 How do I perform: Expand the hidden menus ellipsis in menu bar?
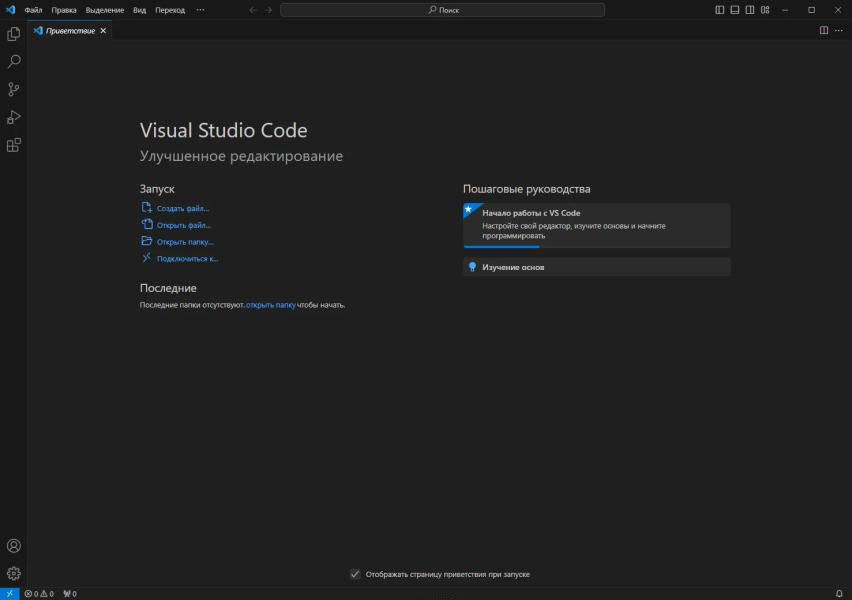click(201, 10)
